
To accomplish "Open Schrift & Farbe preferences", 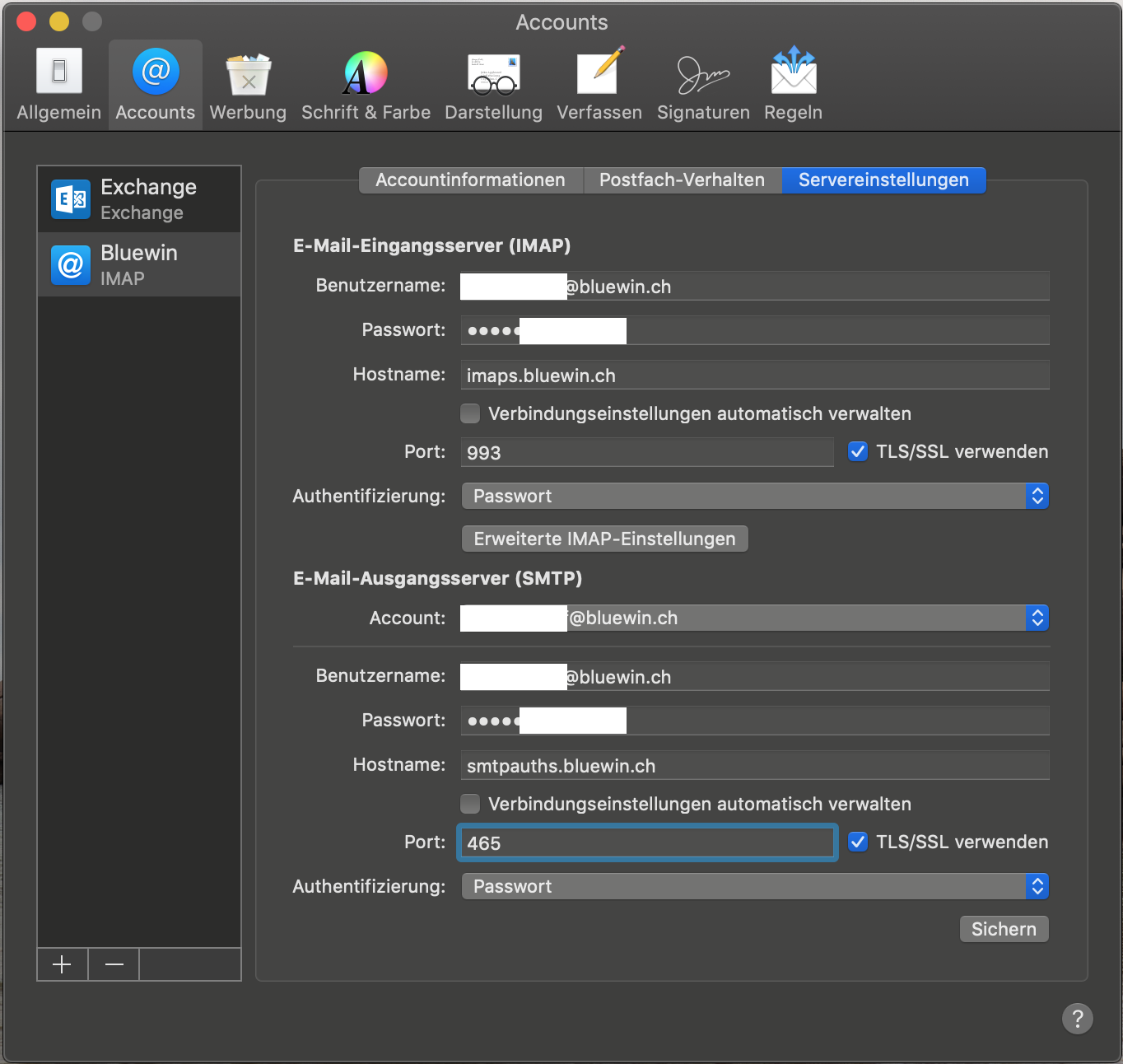I will coord(366,84).
